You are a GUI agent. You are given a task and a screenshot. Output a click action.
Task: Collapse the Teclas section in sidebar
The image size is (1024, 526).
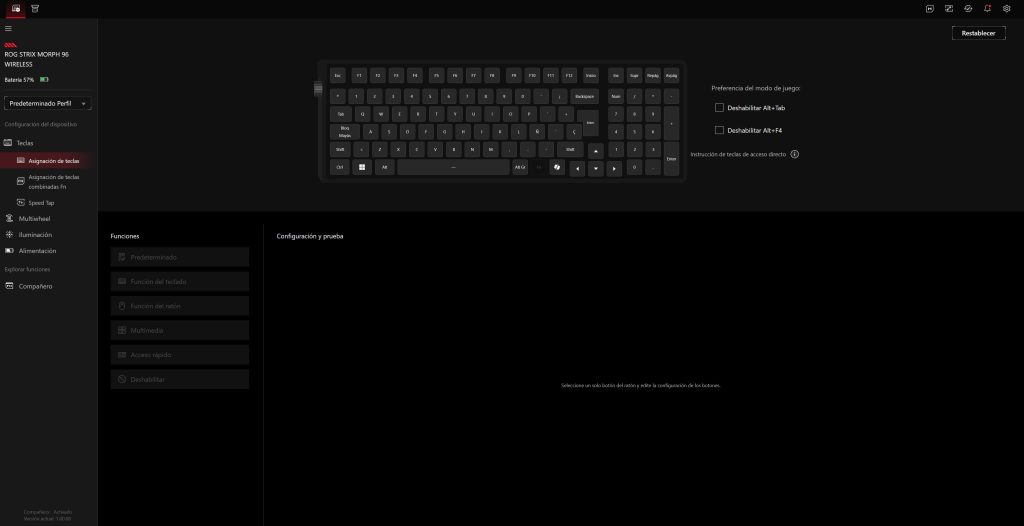point(26,143)
